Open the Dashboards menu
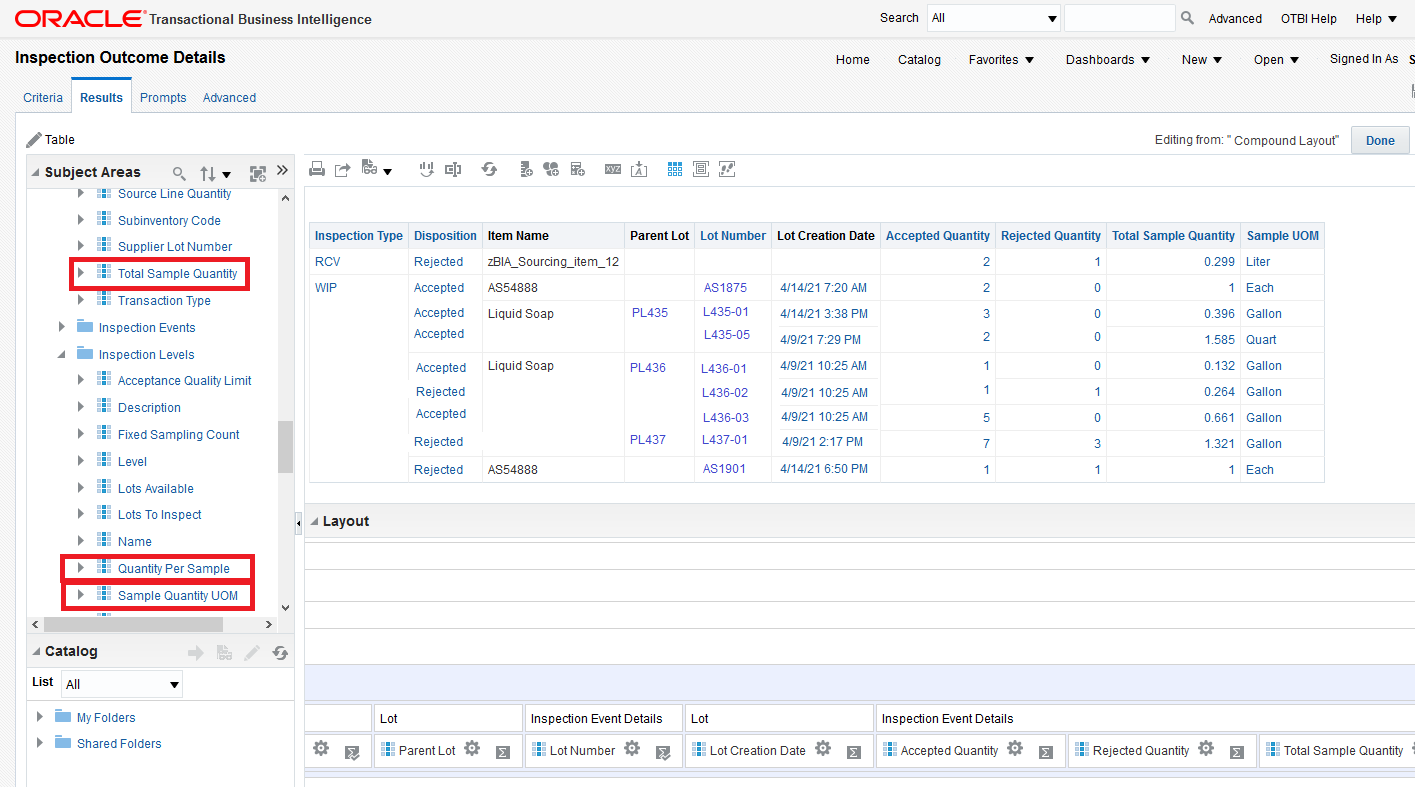1415x787 pixels. click(1107, 60)
